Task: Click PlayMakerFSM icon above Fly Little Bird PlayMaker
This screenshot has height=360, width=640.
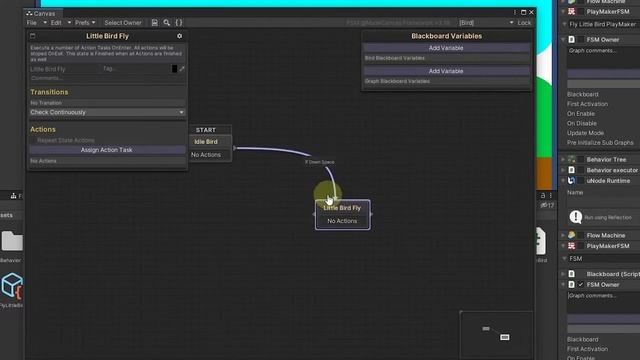Action: point(572,11)
